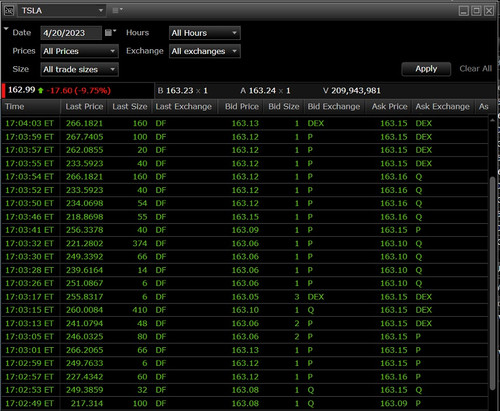This screenshot has width=500, height=411.
Task: Sort by the Ask Price column header
Action: tap(389, 107)
